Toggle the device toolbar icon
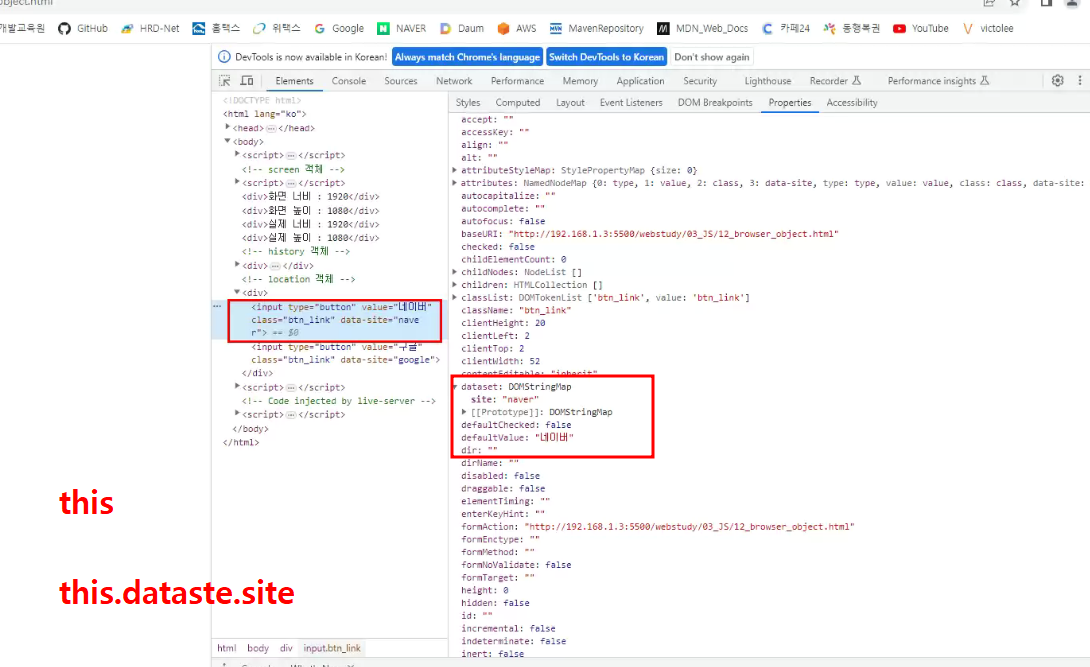 pos(247,81)
